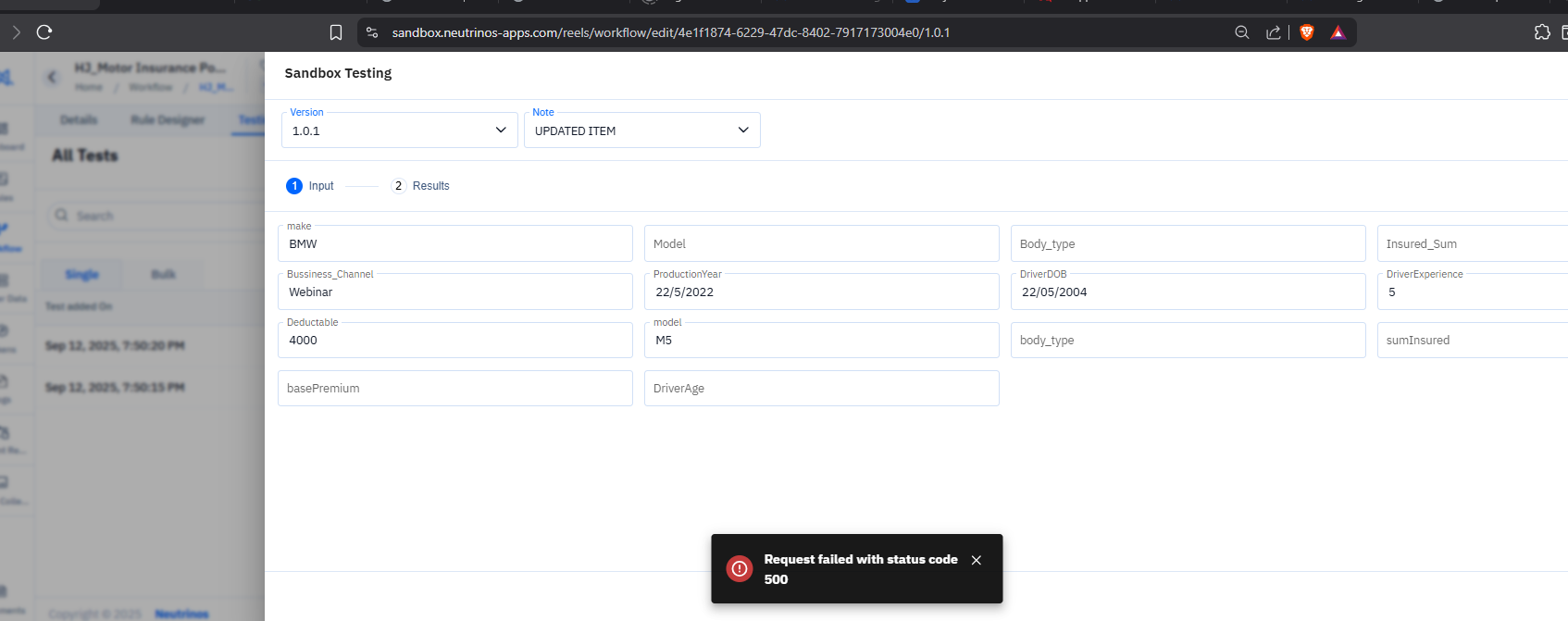Click the bookmark icon in address bar

(336, 32)
